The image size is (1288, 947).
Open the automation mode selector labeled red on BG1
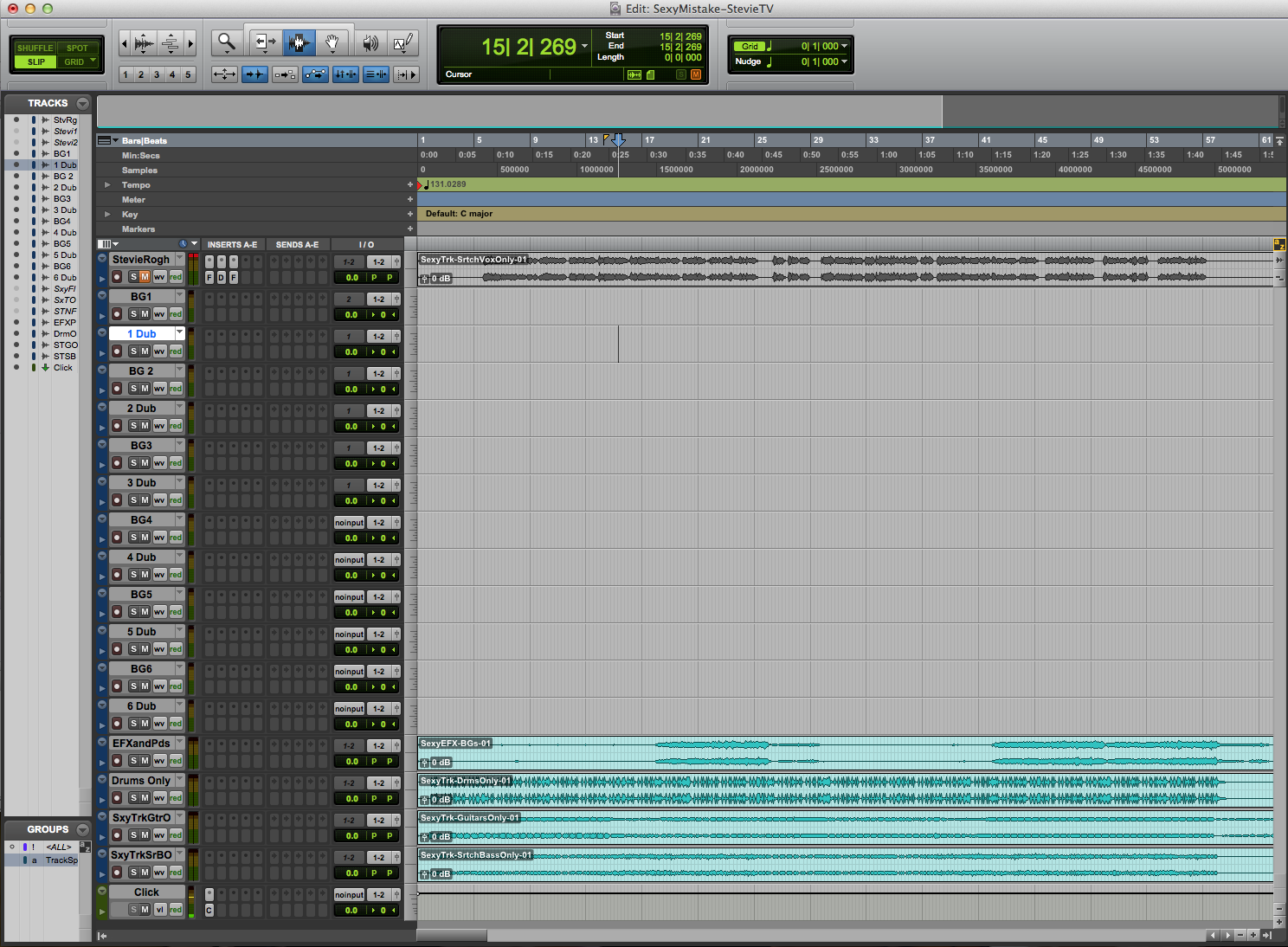coord(175,313)
